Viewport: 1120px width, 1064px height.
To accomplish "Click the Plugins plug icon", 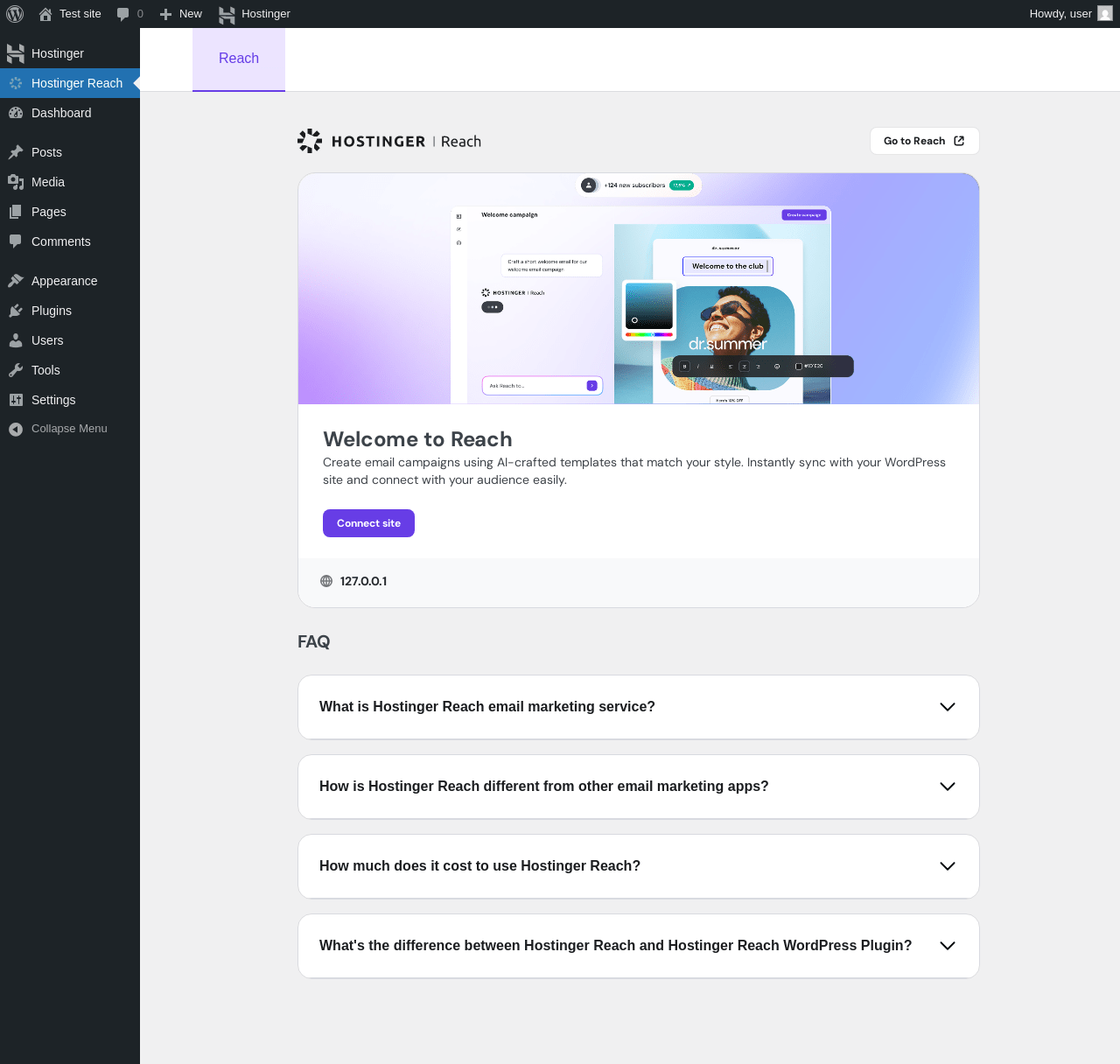I will [16, 311].
